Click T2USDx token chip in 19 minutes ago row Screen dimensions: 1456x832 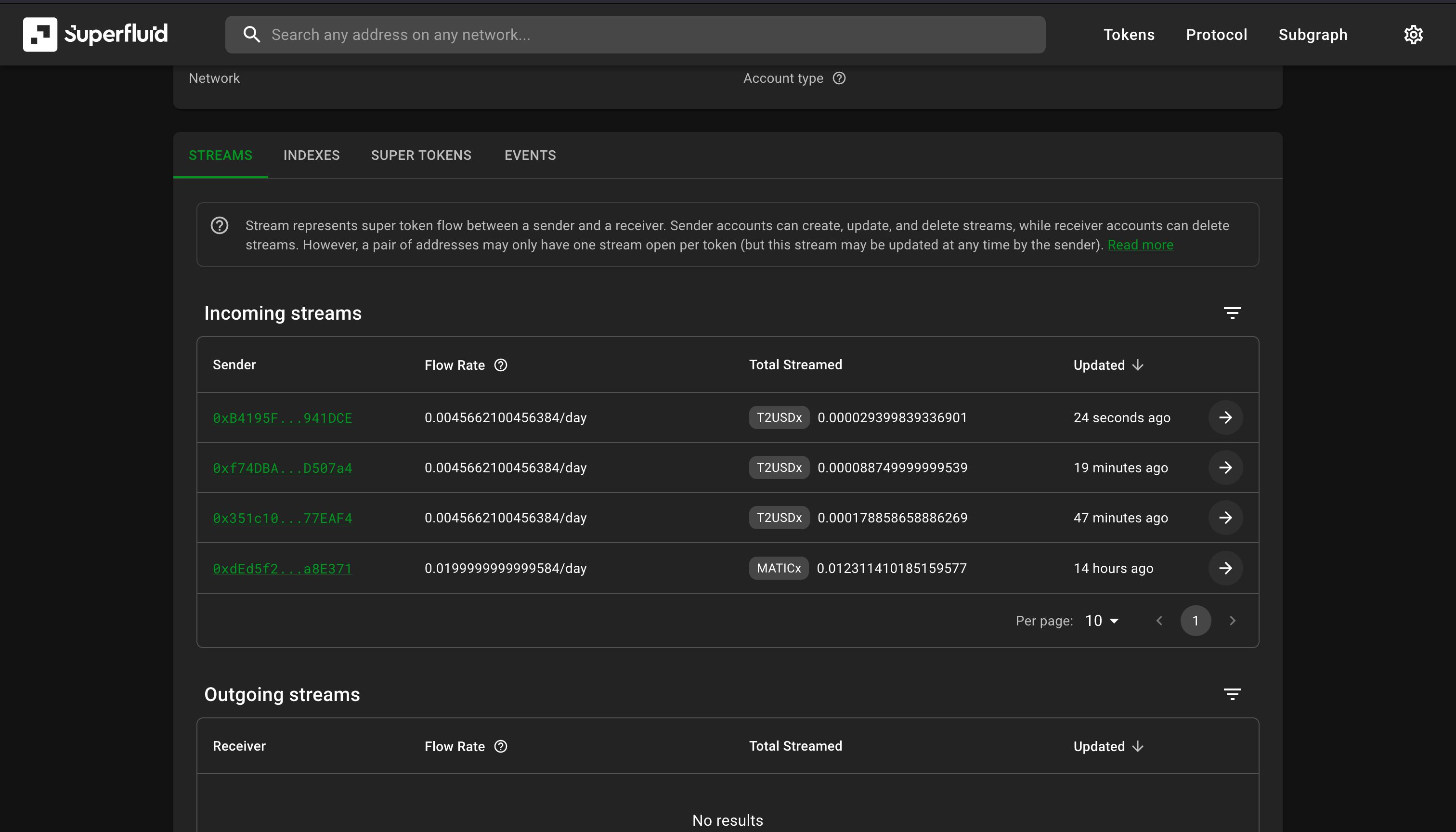click(x=779, y=468)
